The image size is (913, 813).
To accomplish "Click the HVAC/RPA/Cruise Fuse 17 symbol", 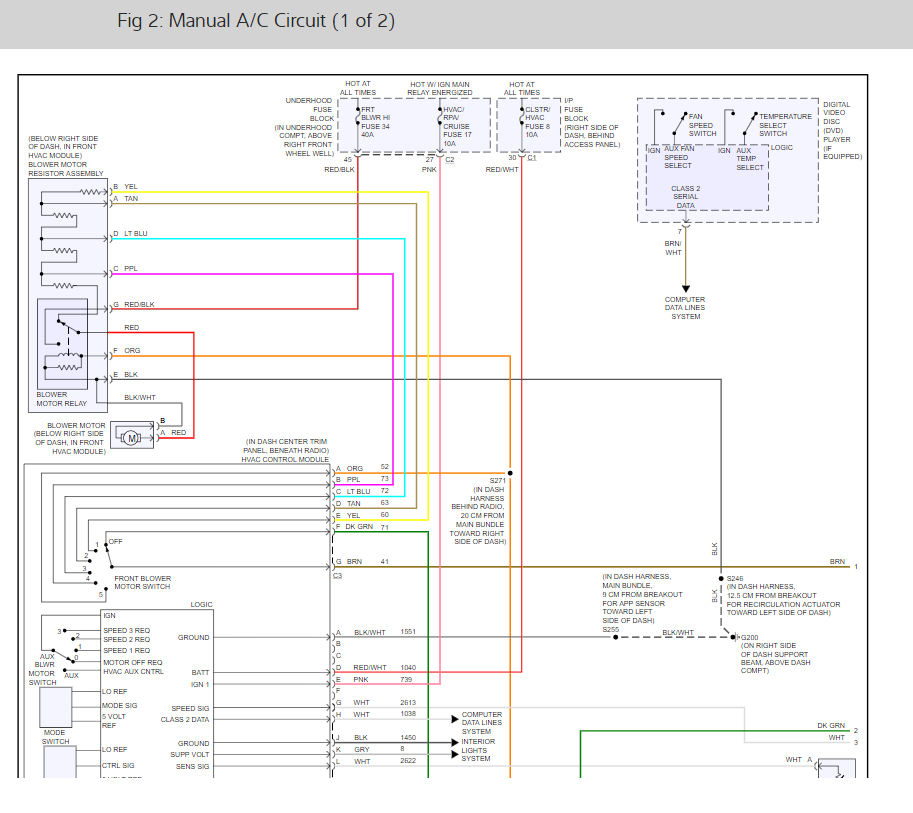I will pyautogui.click(x=439, y=121).
